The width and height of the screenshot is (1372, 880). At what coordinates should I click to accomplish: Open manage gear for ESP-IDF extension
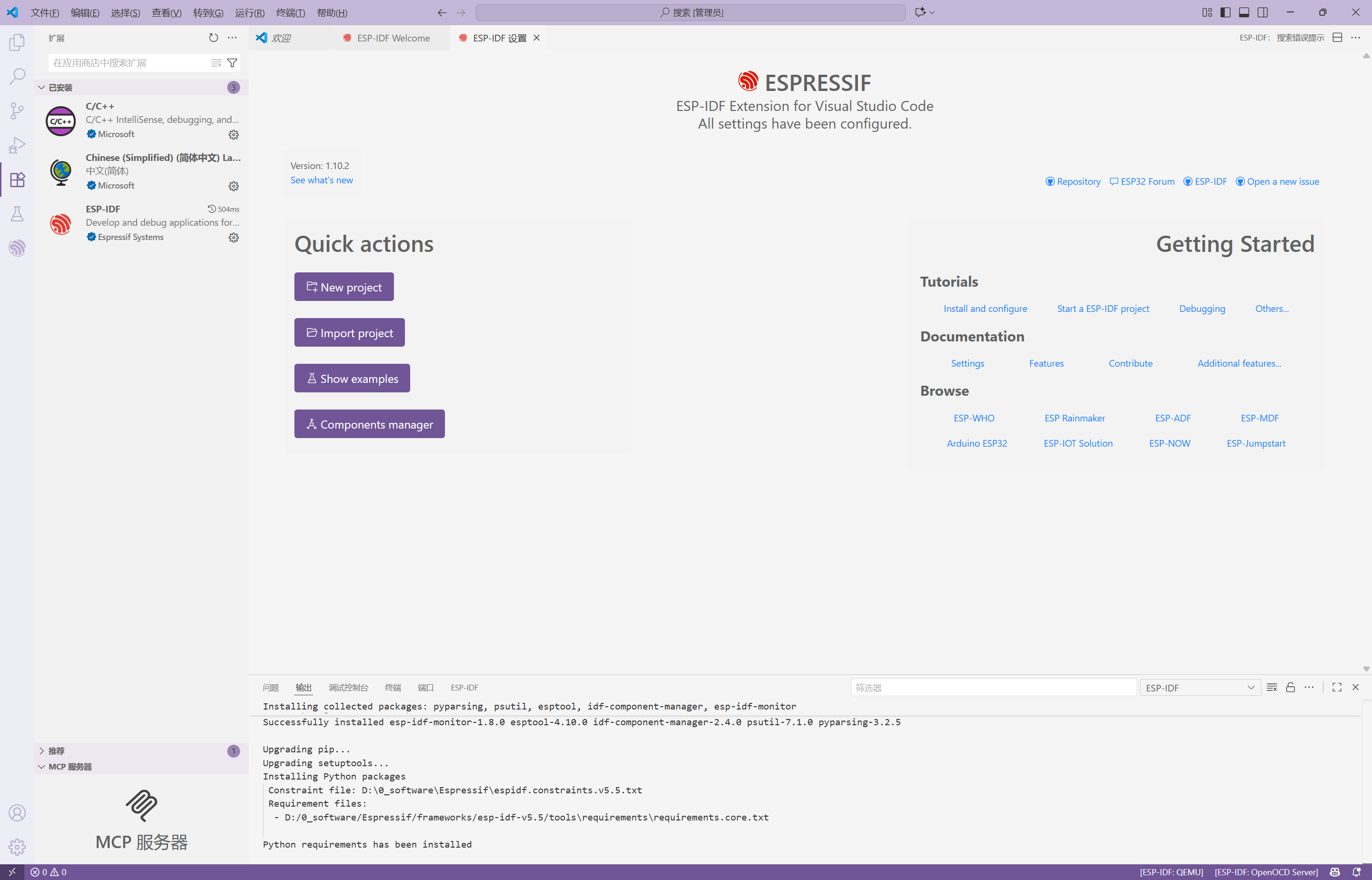pos(233,238)
